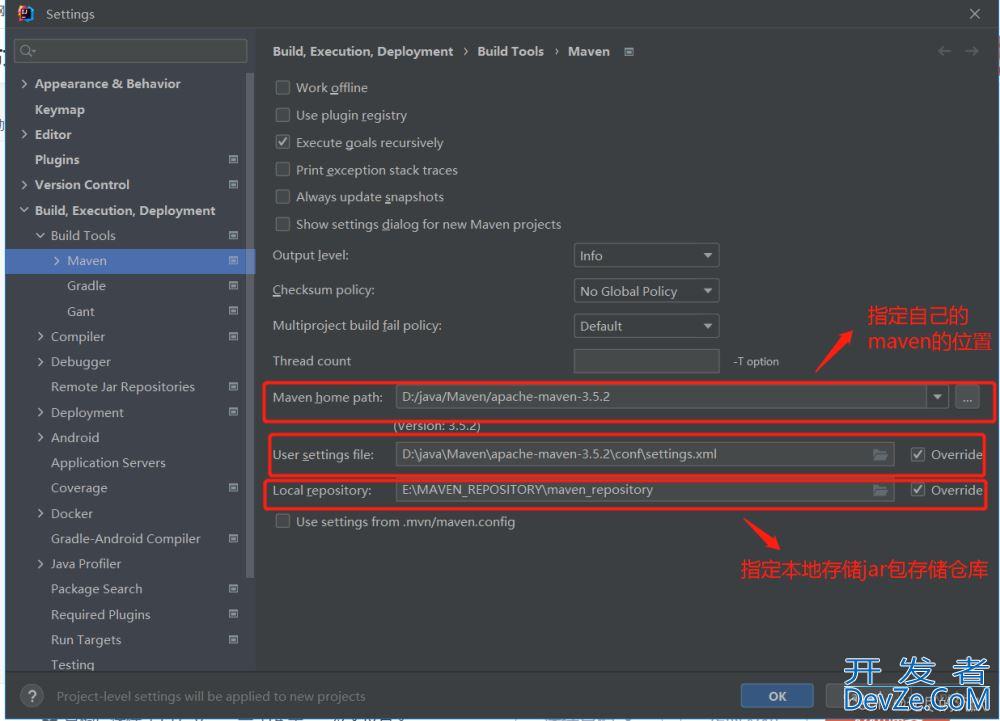Click Build Tools in breadcrumb

[510, 51]
